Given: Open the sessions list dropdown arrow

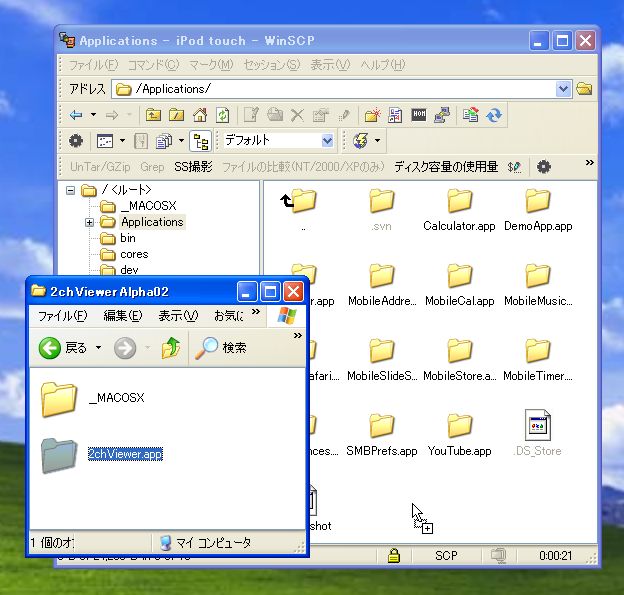Looking at the screenshot, I should 181,140.
